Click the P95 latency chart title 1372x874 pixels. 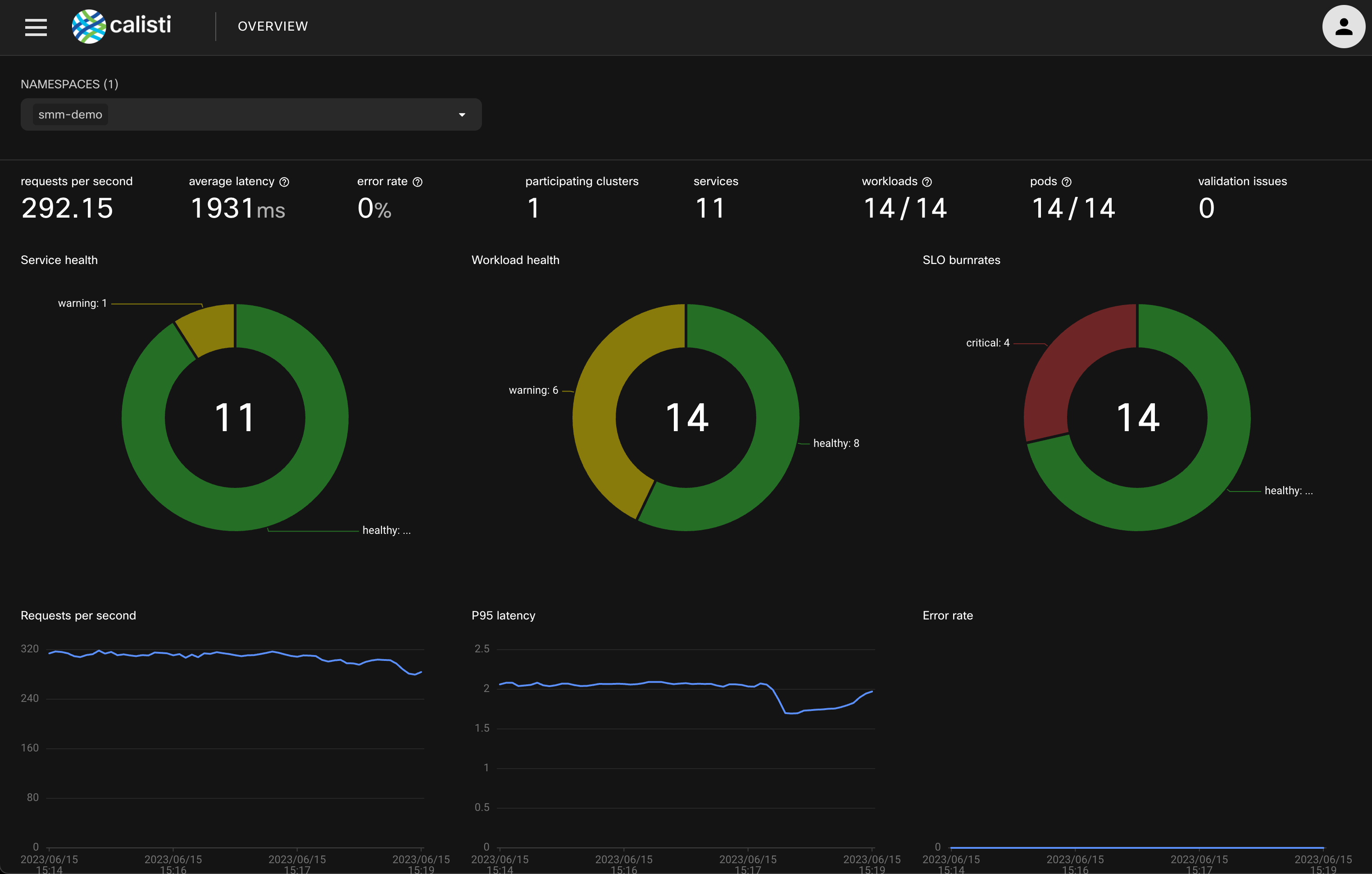coord(503,616)
